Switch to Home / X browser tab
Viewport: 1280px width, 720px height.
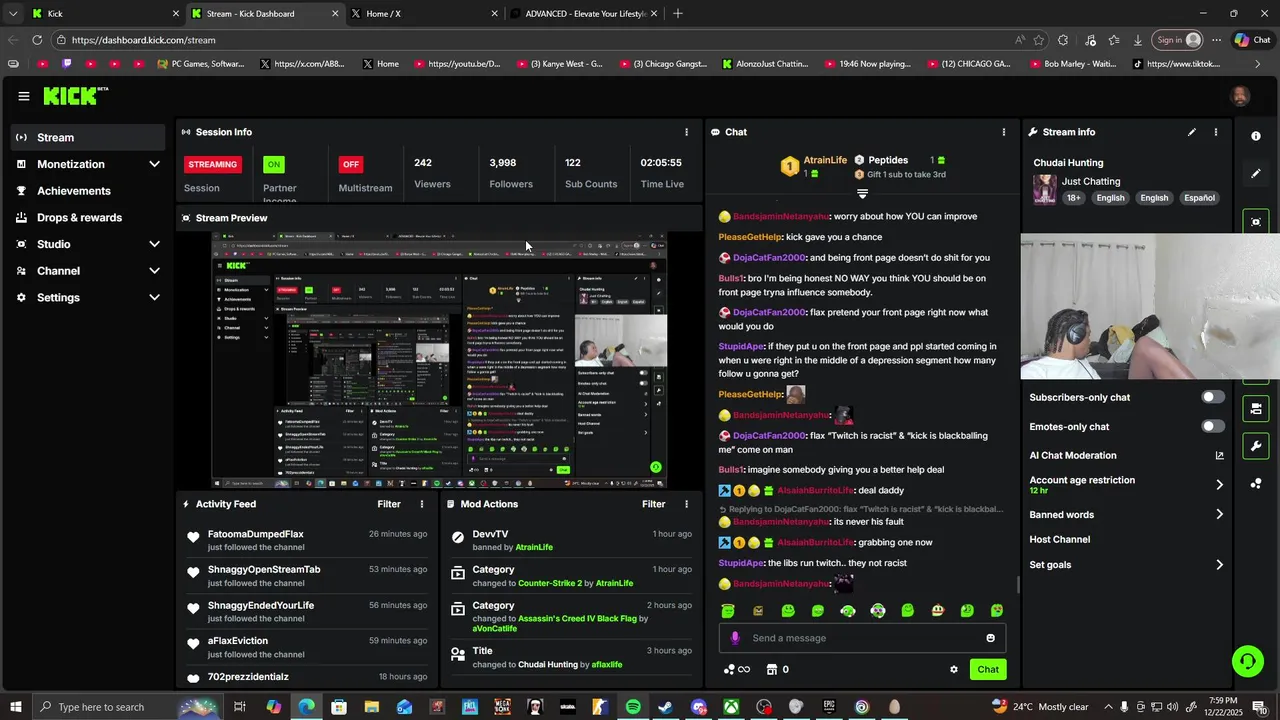[x=423, y=14]
